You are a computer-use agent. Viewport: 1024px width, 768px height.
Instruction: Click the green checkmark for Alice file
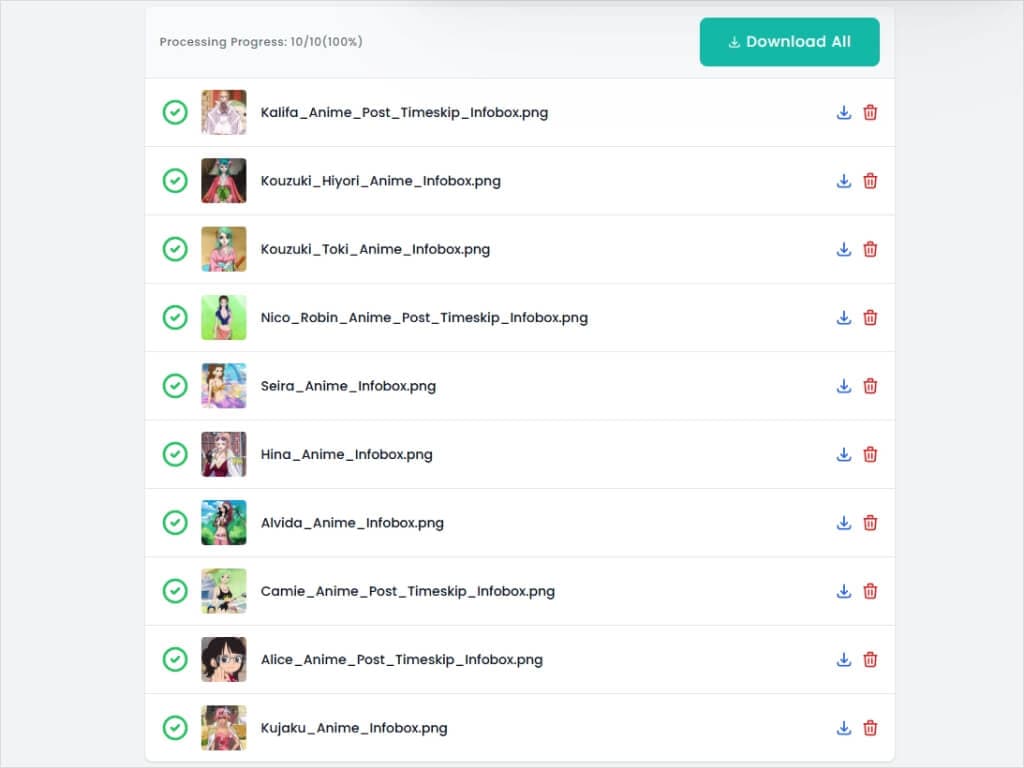click(x=175, y=660)
